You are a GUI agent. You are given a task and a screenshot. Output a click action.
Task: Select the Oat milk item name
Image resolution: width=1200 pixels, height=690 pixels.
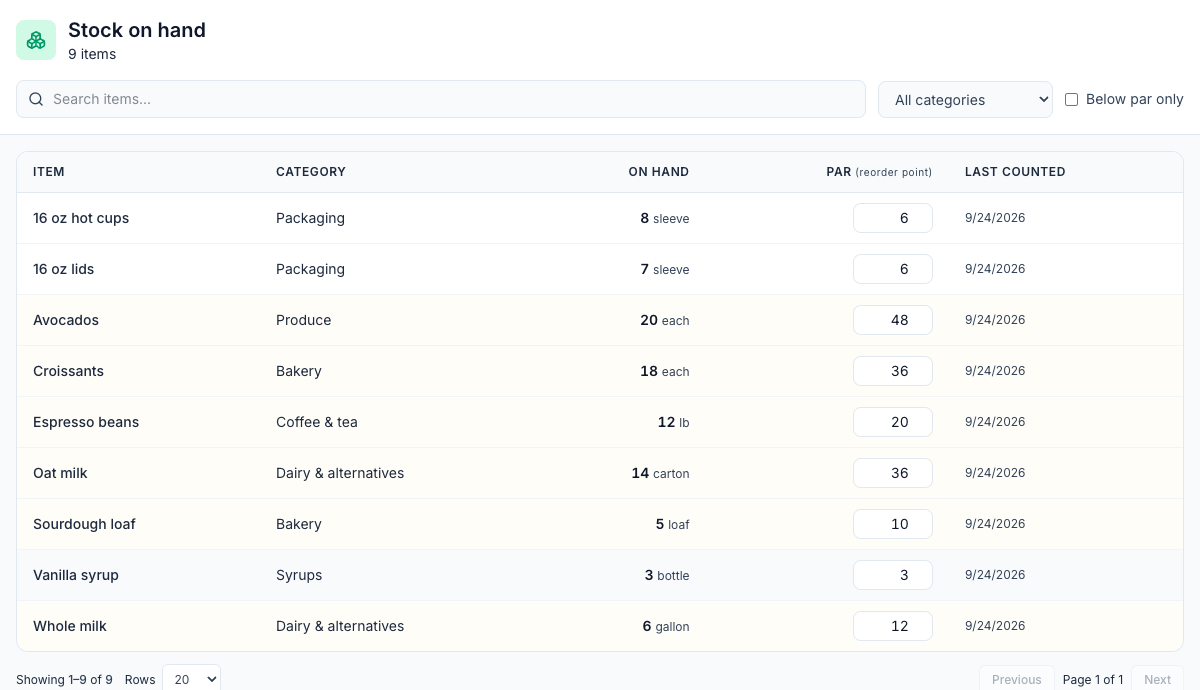[x=60, y=473]
